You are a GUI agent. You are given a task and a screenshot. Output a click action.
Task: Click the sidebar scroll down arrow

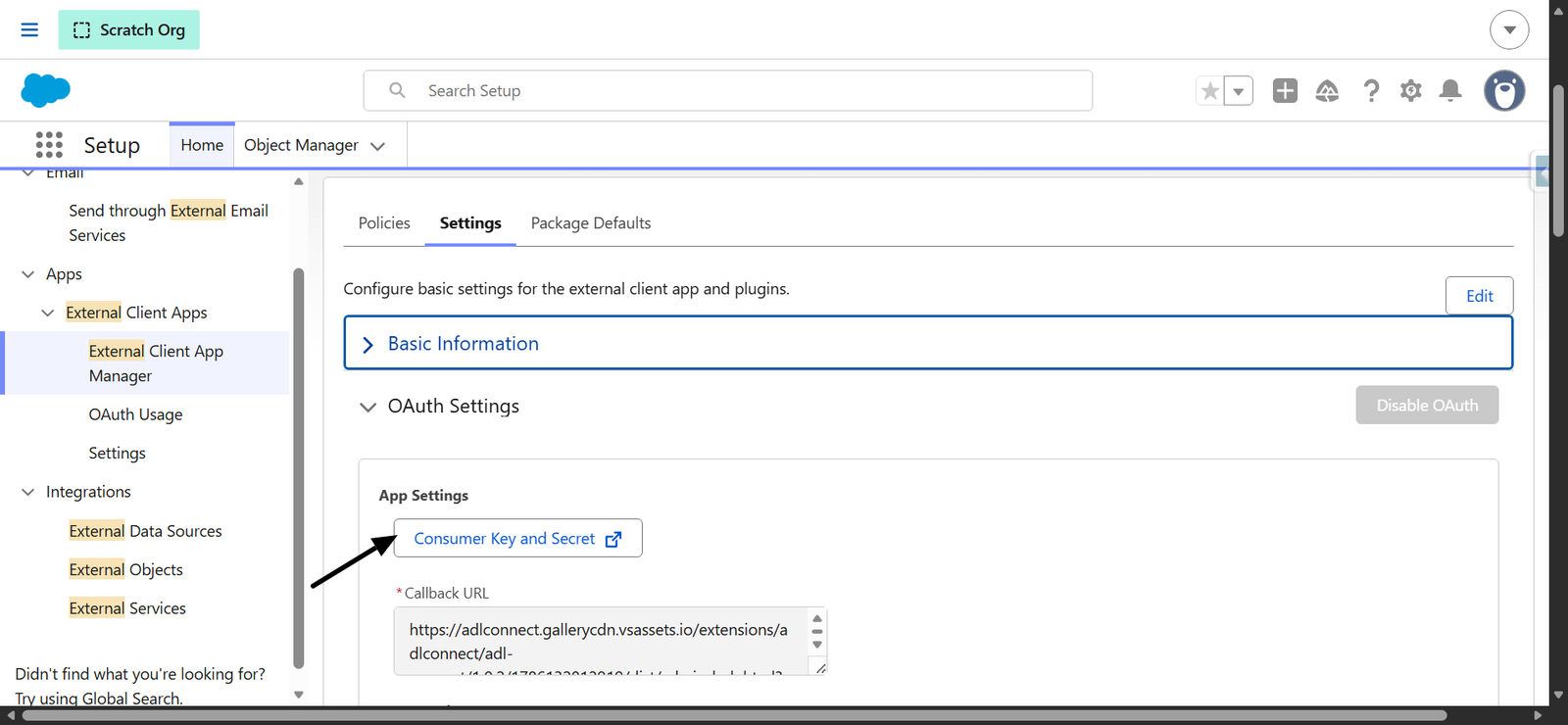(299, 695)
